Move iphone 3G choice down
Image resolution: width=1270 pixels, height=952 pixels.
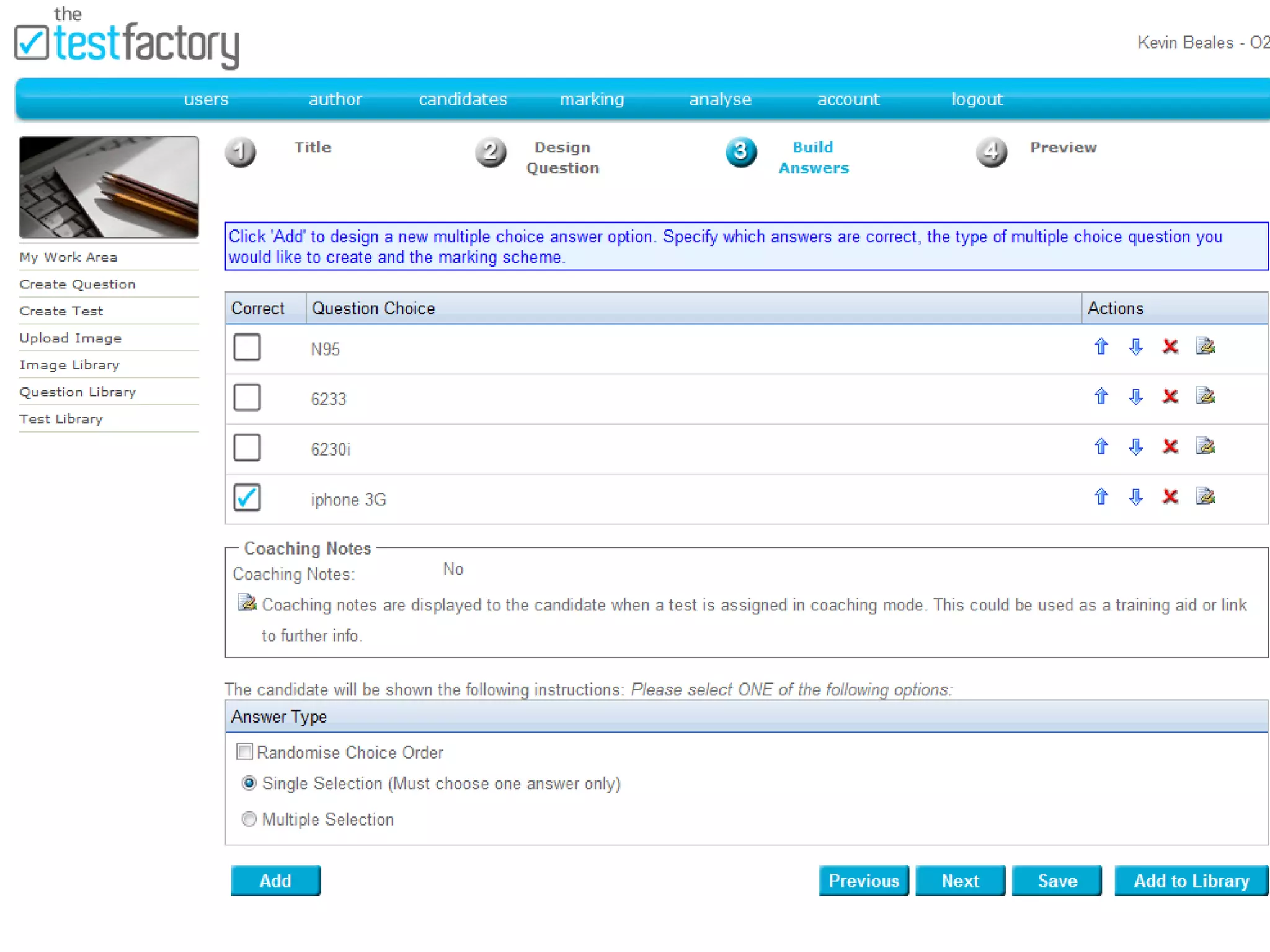pos(1135,497)
